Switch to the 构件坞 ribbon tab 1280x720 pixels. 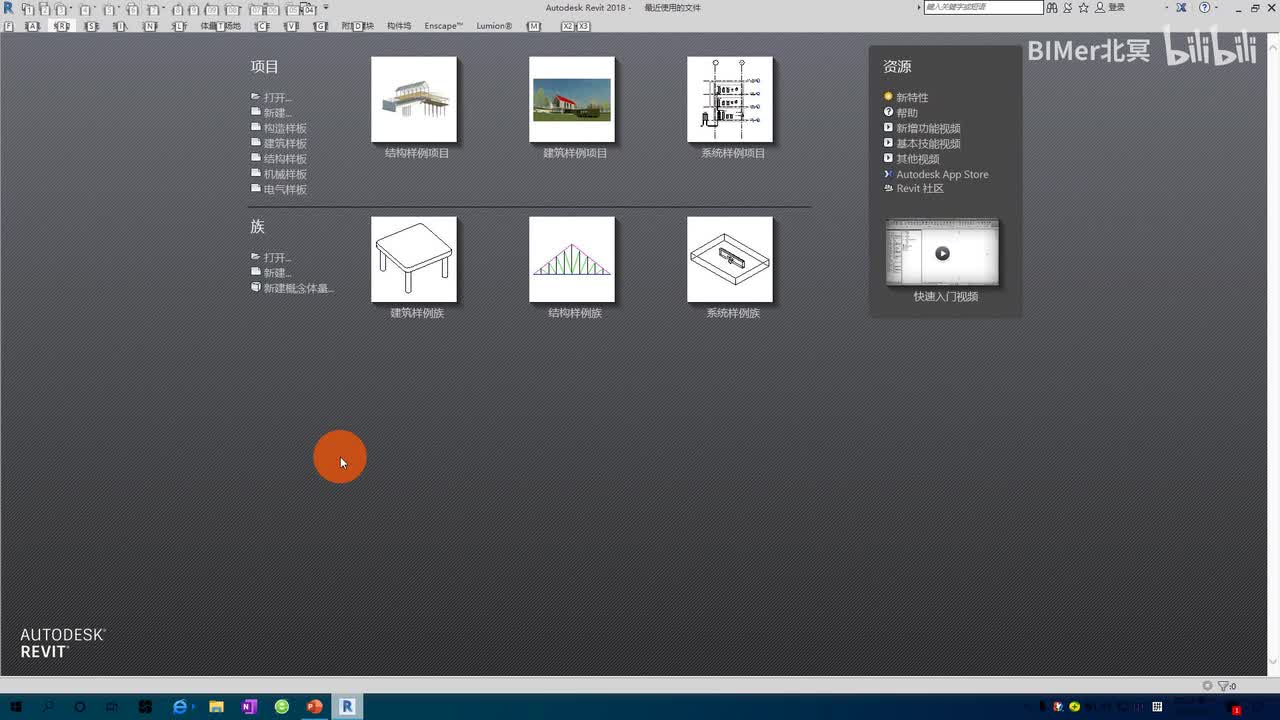tap(399, 26)
